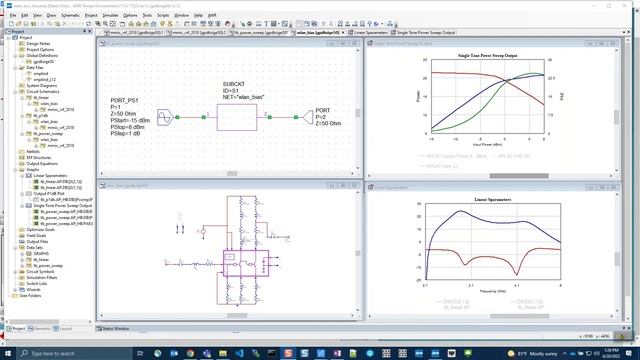Collapse the tb_power_sweep schematic node
The image size is (640, 360).
pyautogui.click(x=22, y=134)
